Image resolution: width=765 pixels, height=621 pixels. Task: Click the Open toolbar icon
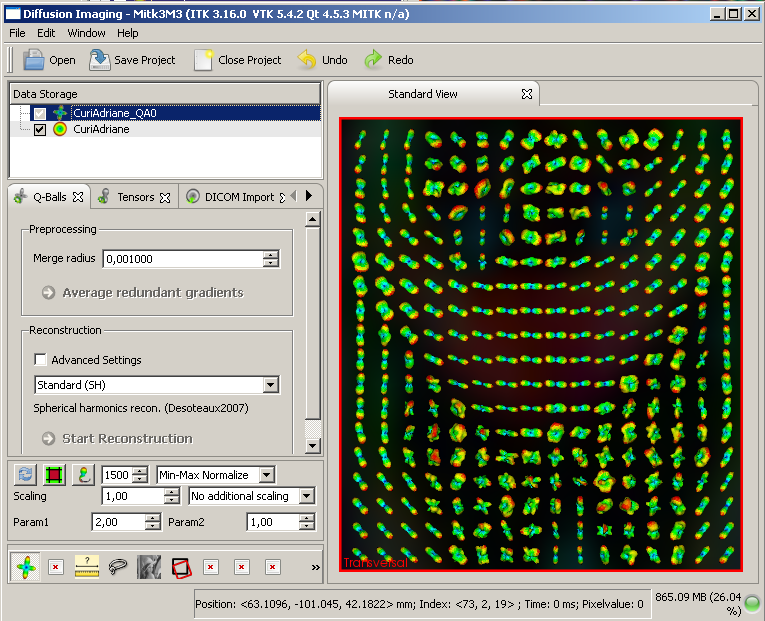click(33, 60)
